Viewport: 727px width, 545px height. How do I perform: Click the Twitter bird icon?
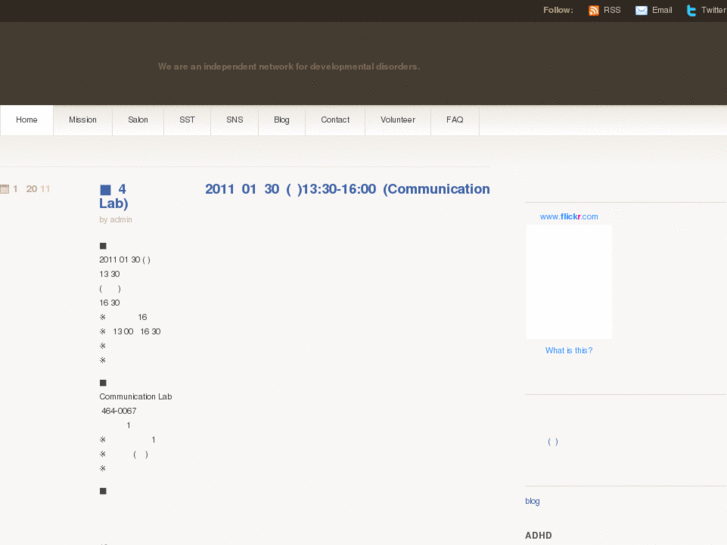(x=691, y=10)
